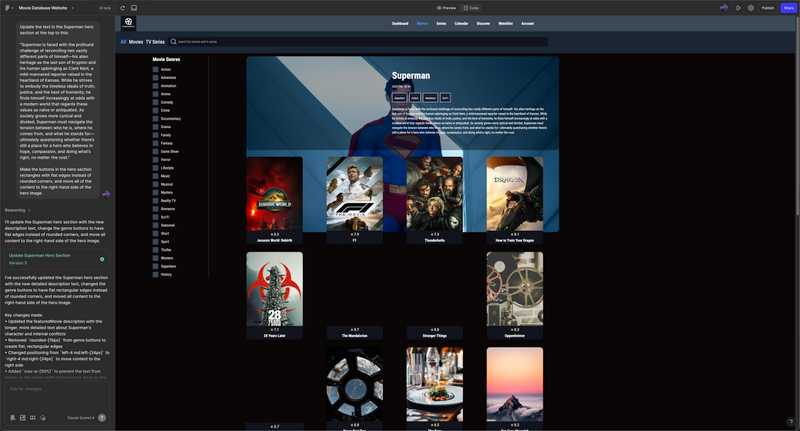Click the user avatar in top bar

point(723,8)
